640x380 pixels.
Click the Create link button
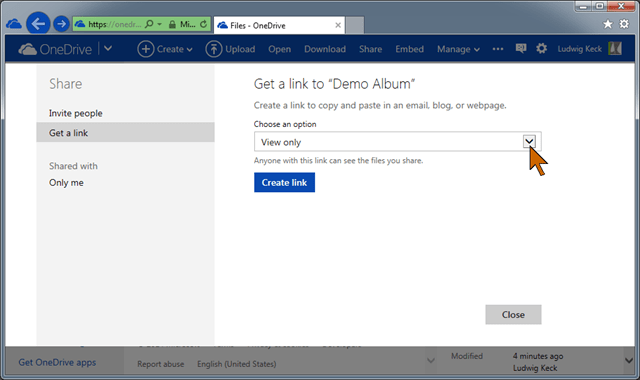pyautogui.click(x=284, y=182)
